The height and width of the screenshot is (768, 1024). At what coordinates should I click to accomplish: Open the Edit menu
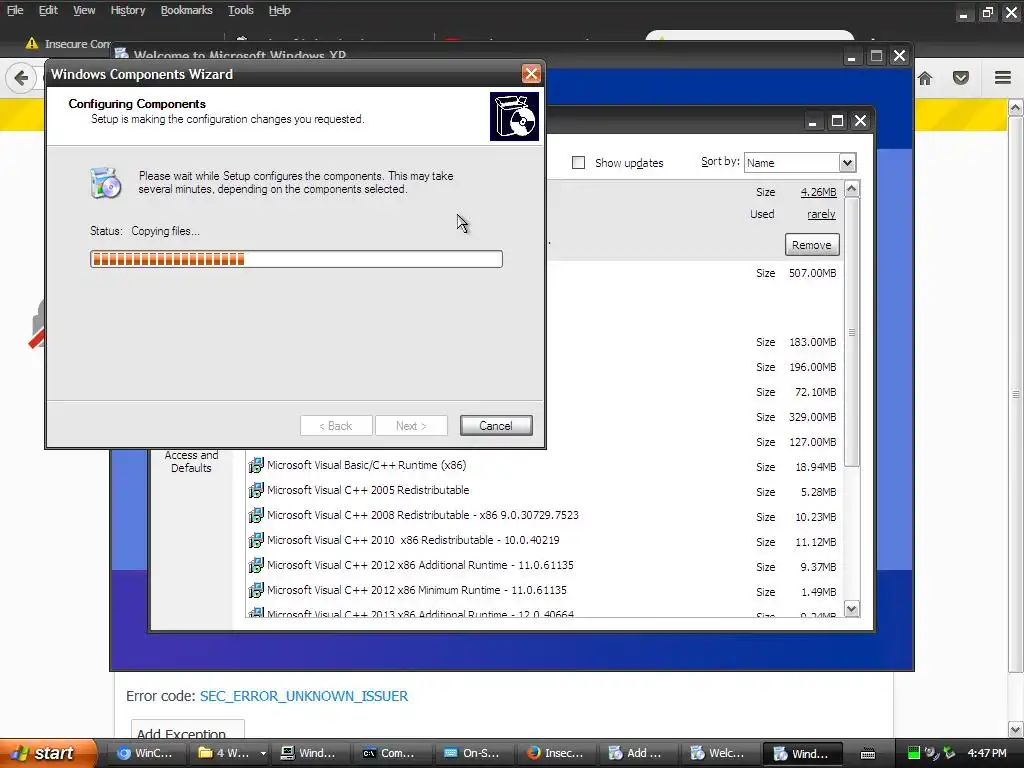click(48, 10)
